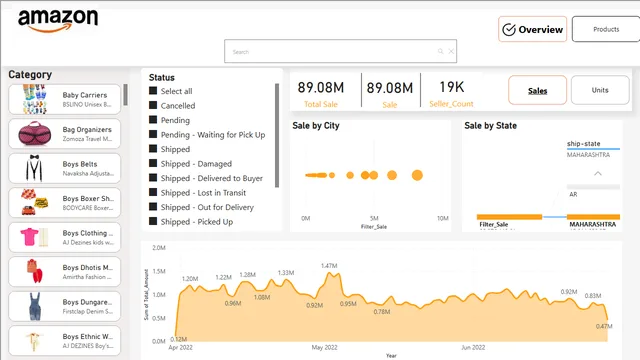Expand the MAHARASHTRA ship-state entry

click(588, 155)
